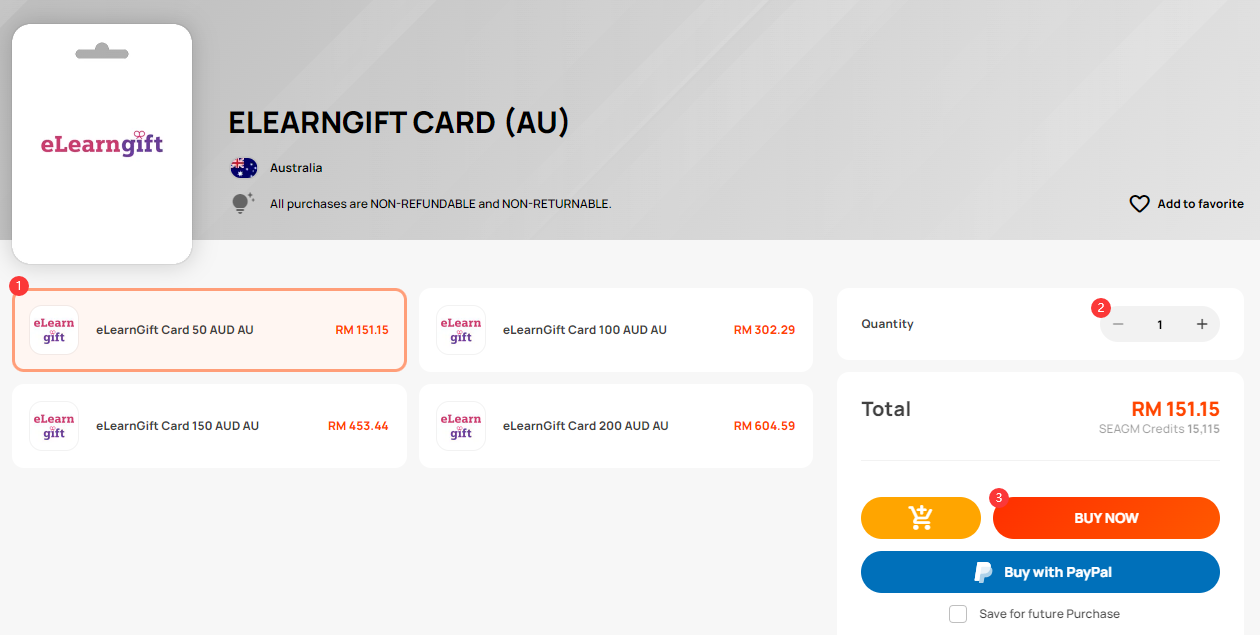Click the heart icon beside Add to favorite

tap(1139, 204)
